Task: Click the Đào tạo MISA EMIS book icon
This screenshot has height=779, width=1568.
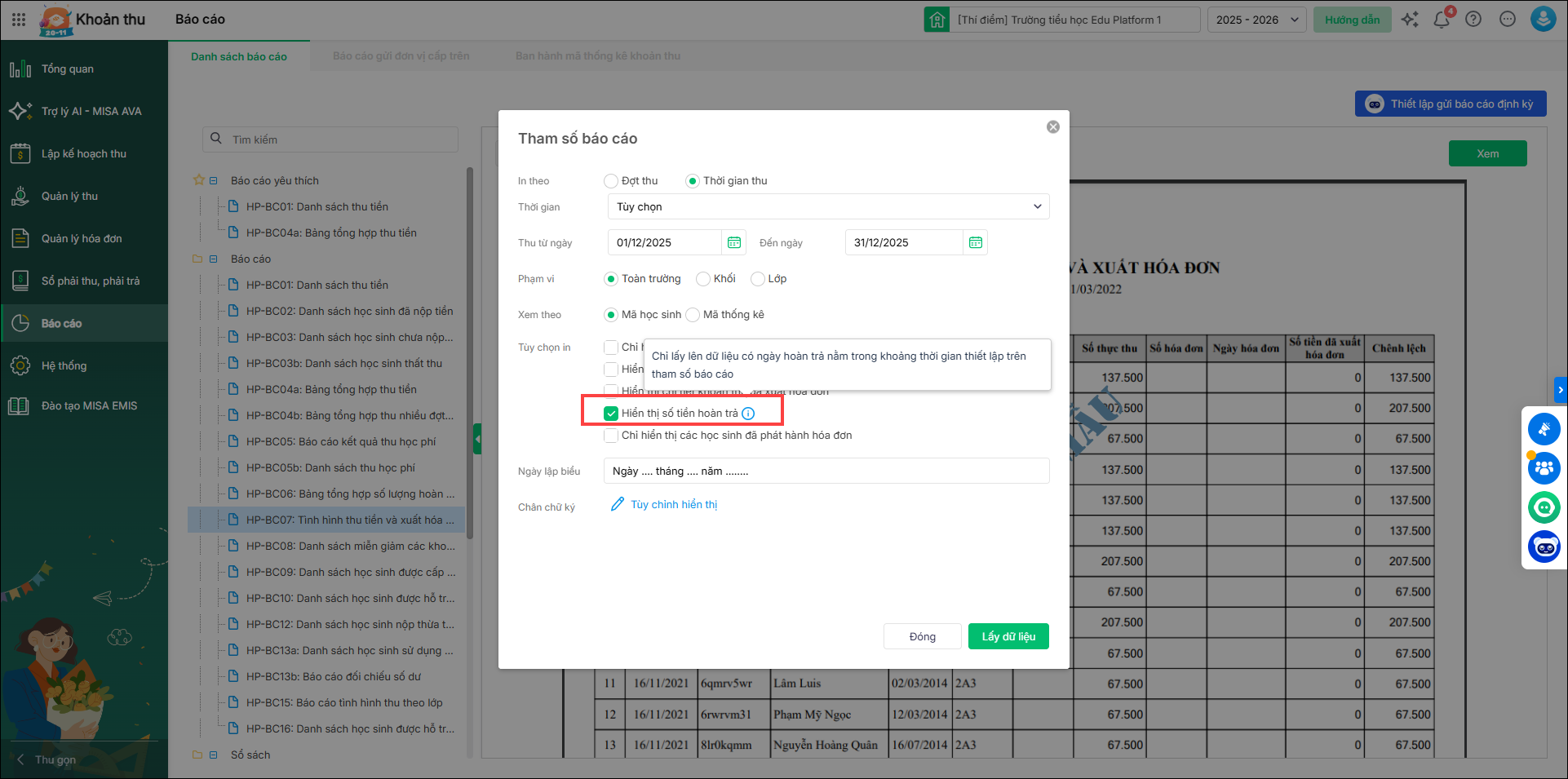Action: [19, 406]
